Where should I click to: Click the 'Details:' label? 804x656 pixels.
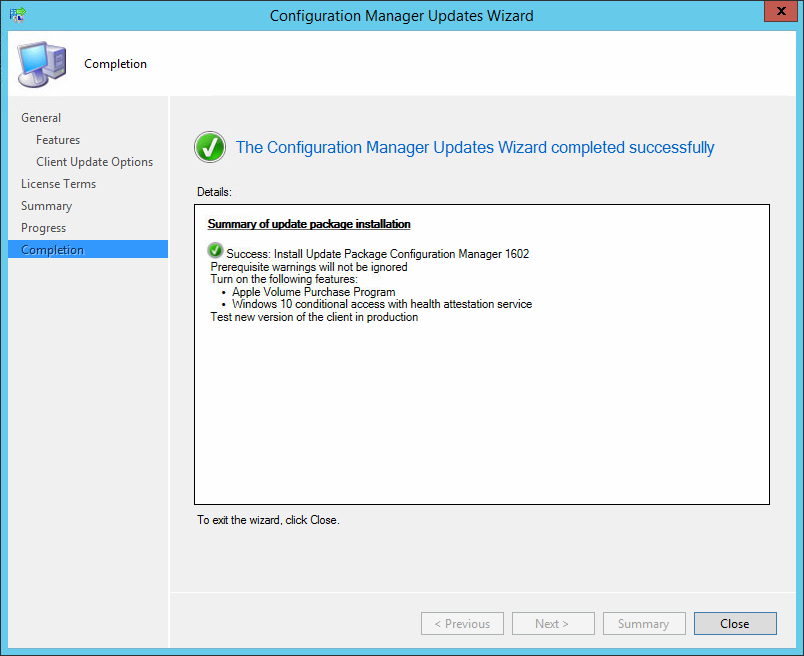pyautogui.click(x=214, y=192)
